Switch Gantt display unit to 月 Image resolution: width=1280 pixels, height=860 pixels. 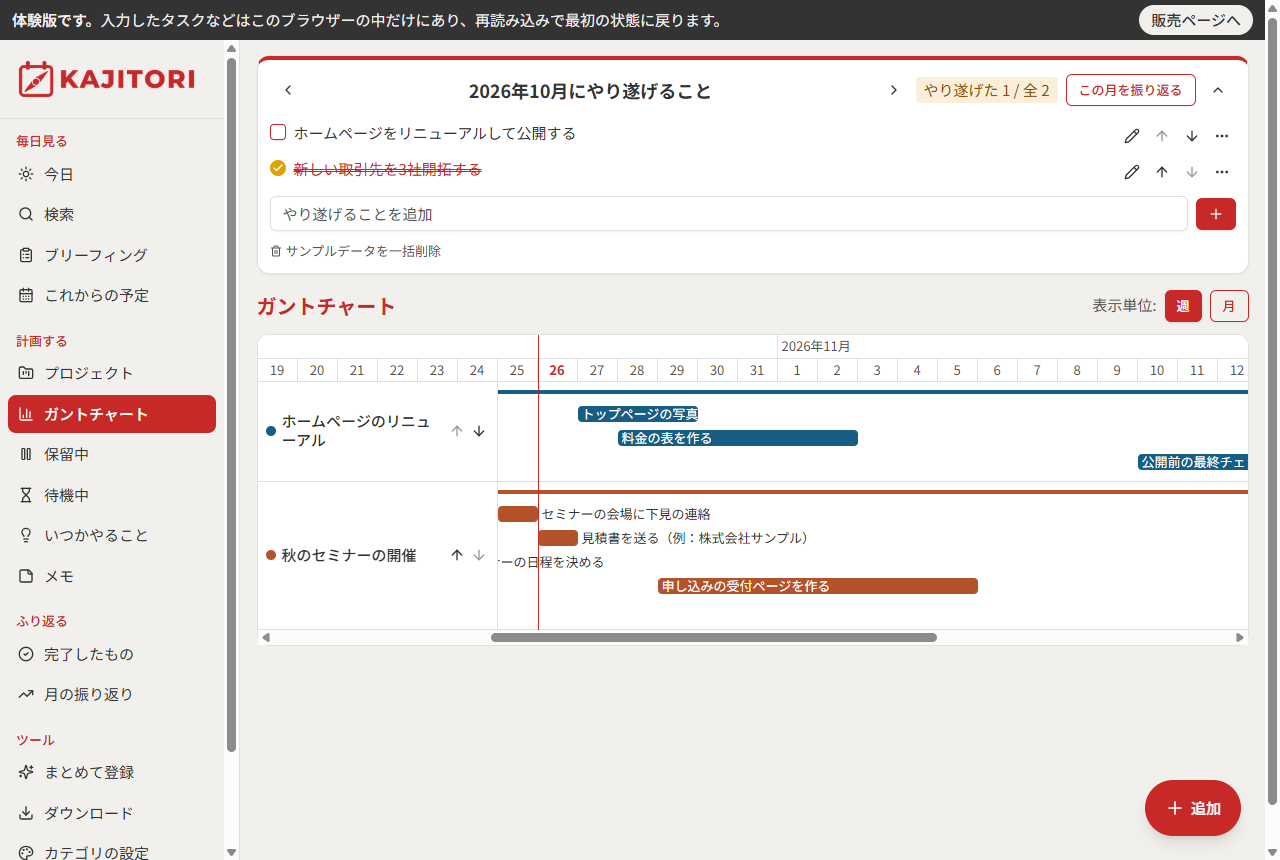[1229, 306]
